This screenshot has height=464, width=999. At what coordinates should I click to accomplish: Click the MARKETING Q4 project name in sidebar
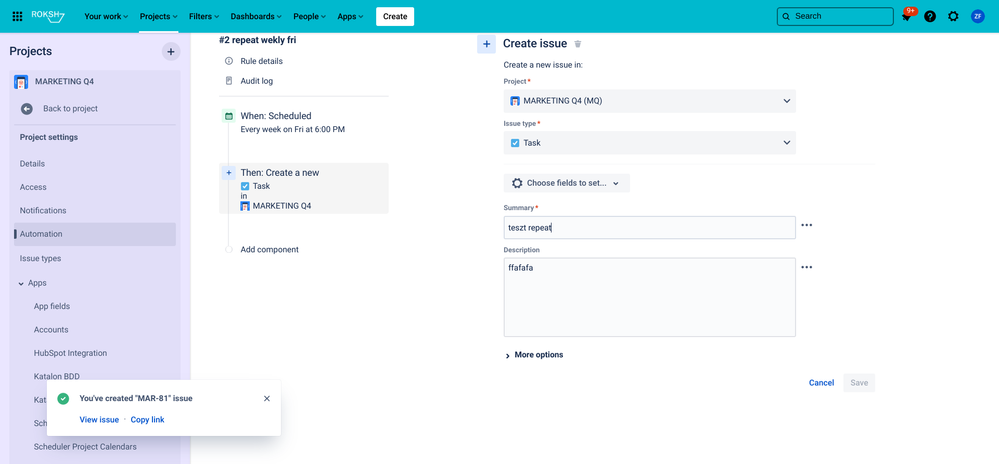pos(65,82)
